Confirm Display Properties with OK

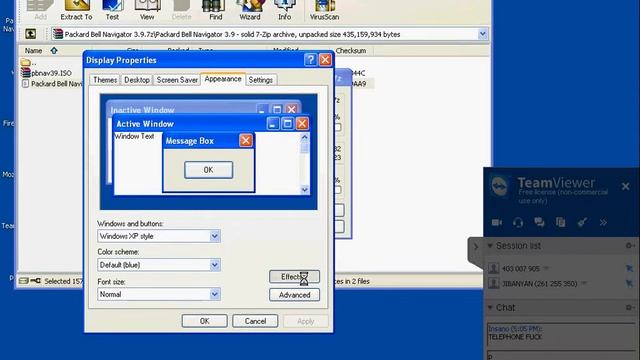tap(204, 321)
